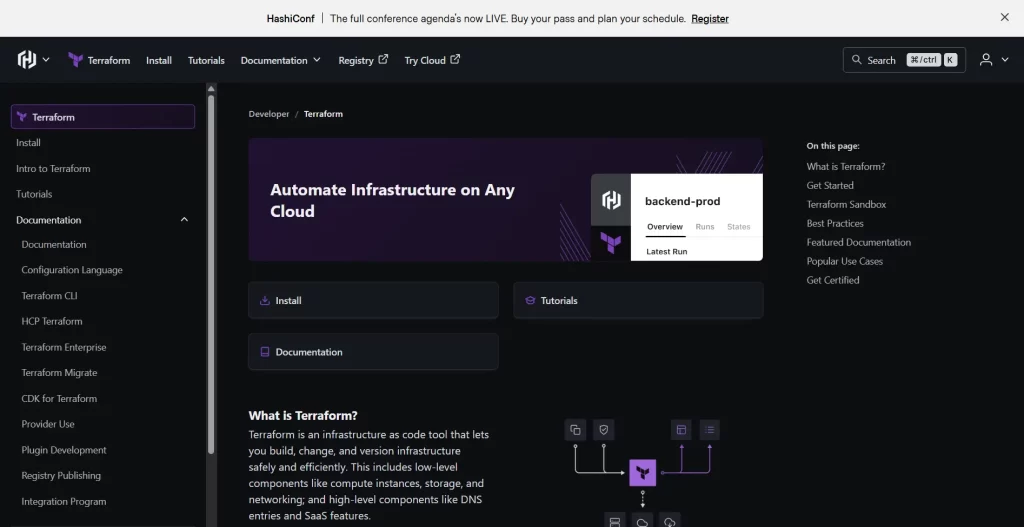Open Registry Publishing in sidebar
The image size is (1024, 527).
coord(61,475)
